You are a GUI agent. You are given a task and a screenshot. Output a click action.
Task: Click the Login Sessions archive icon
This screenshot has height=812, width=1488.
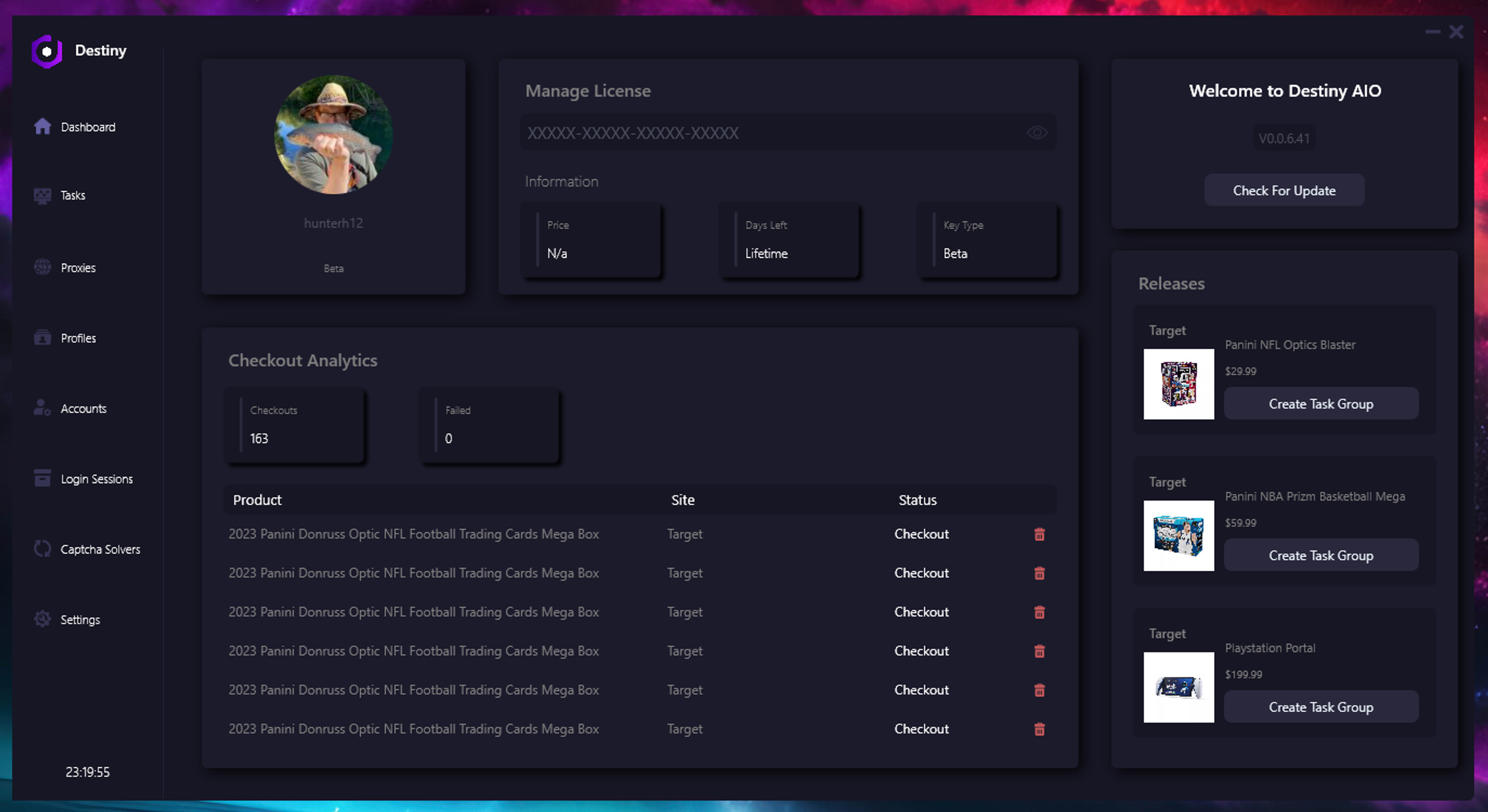[42, 478]
